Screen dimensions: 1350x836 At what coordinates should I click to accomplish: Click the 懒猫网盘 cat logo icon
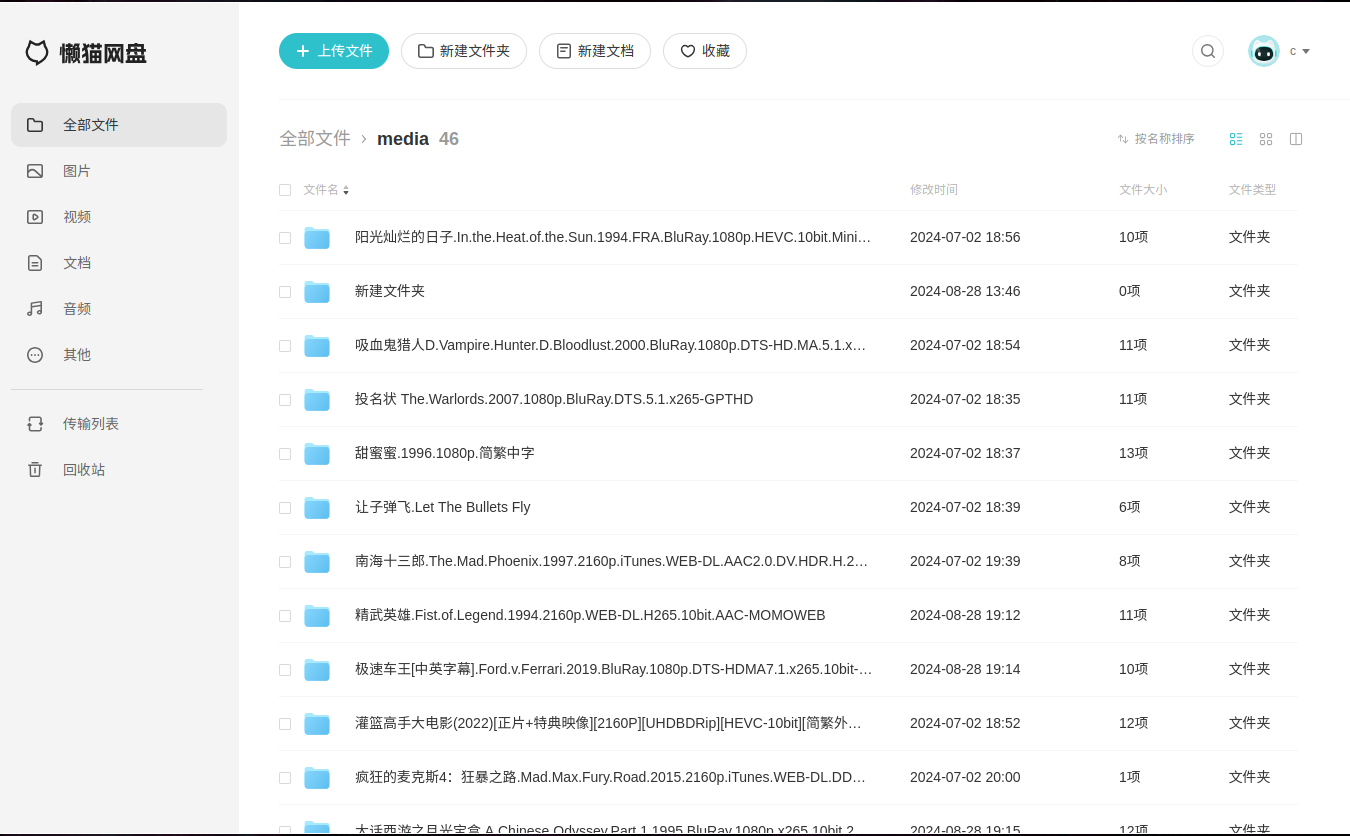point(37,53)
